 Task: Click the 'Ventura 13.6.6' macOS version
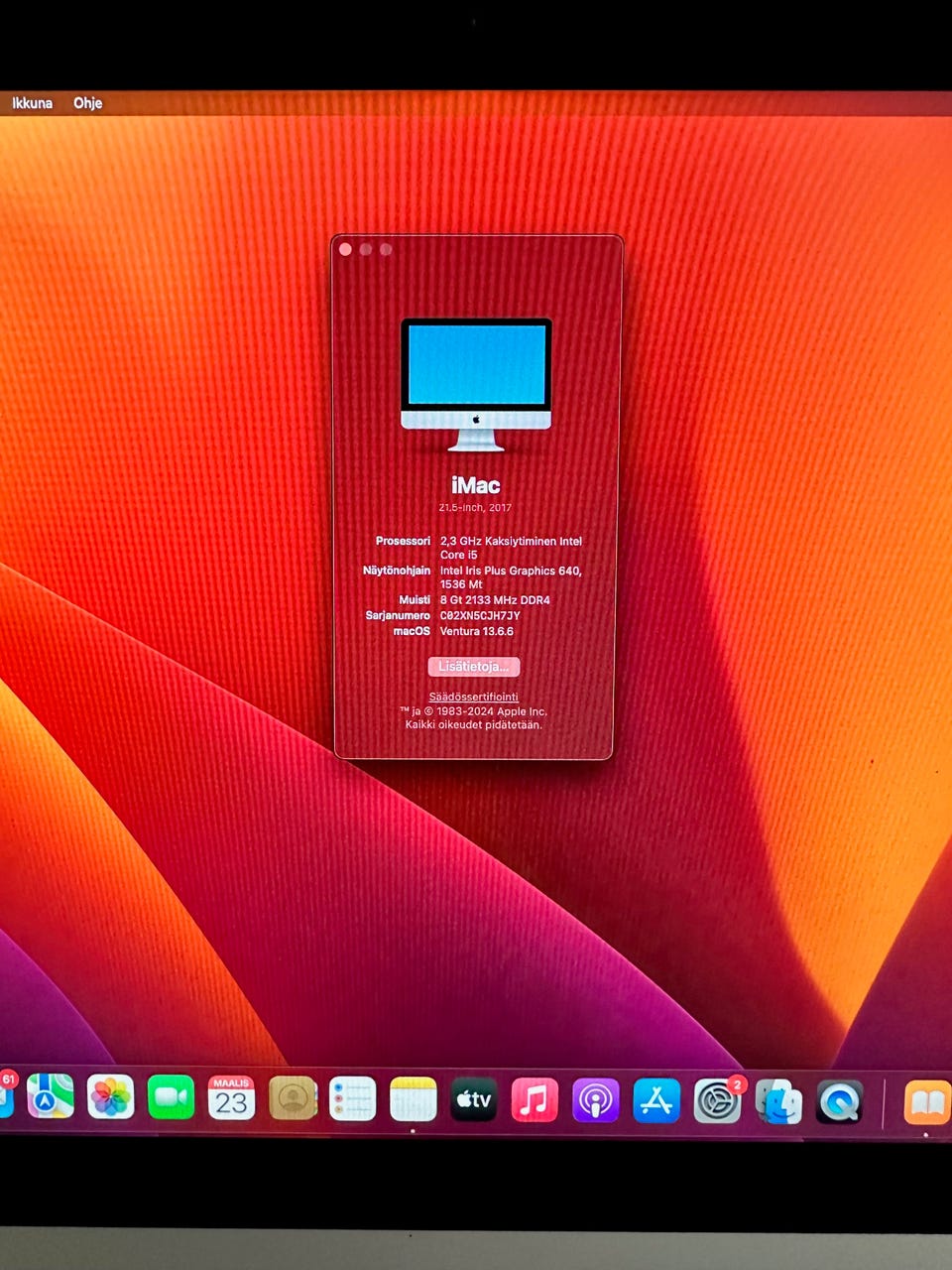[x=477, y=631]
